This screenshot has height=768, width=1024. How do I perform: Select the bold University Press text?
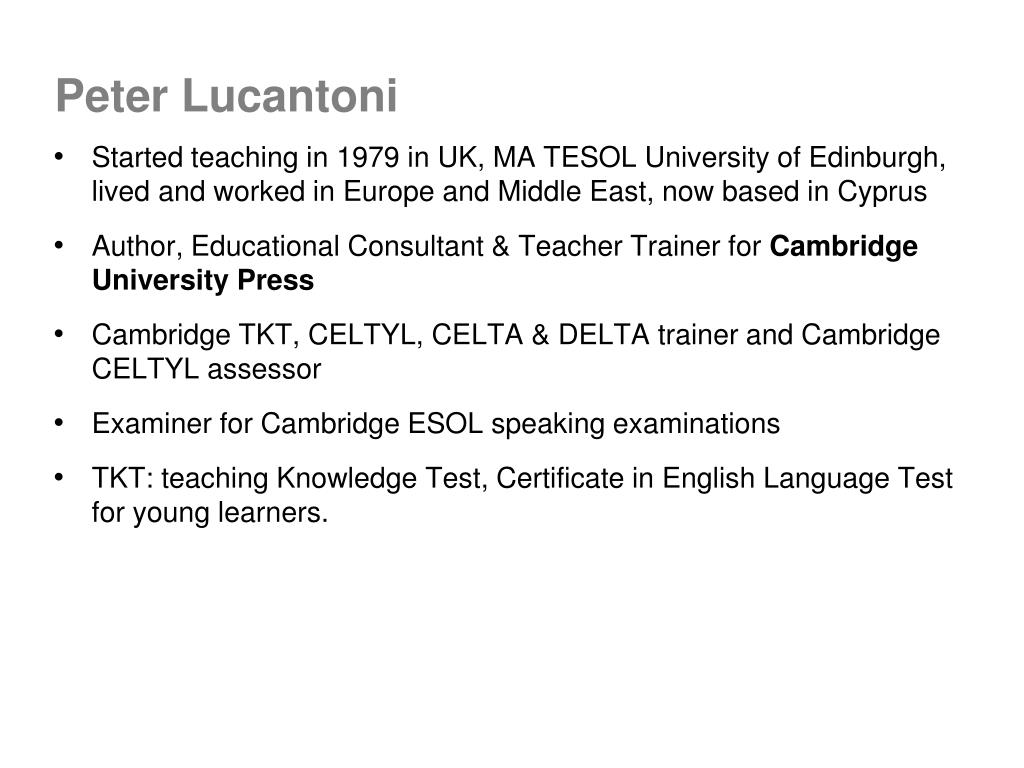tap(203, 280)
